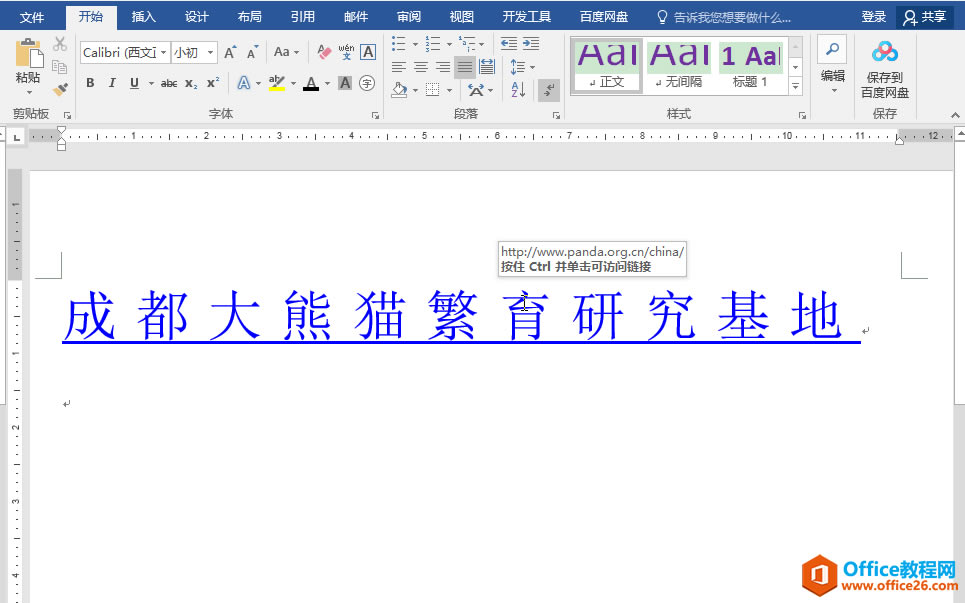Switch to the 布局 tab
This screenshot has height=603, width=965.
tap(249, 17)
